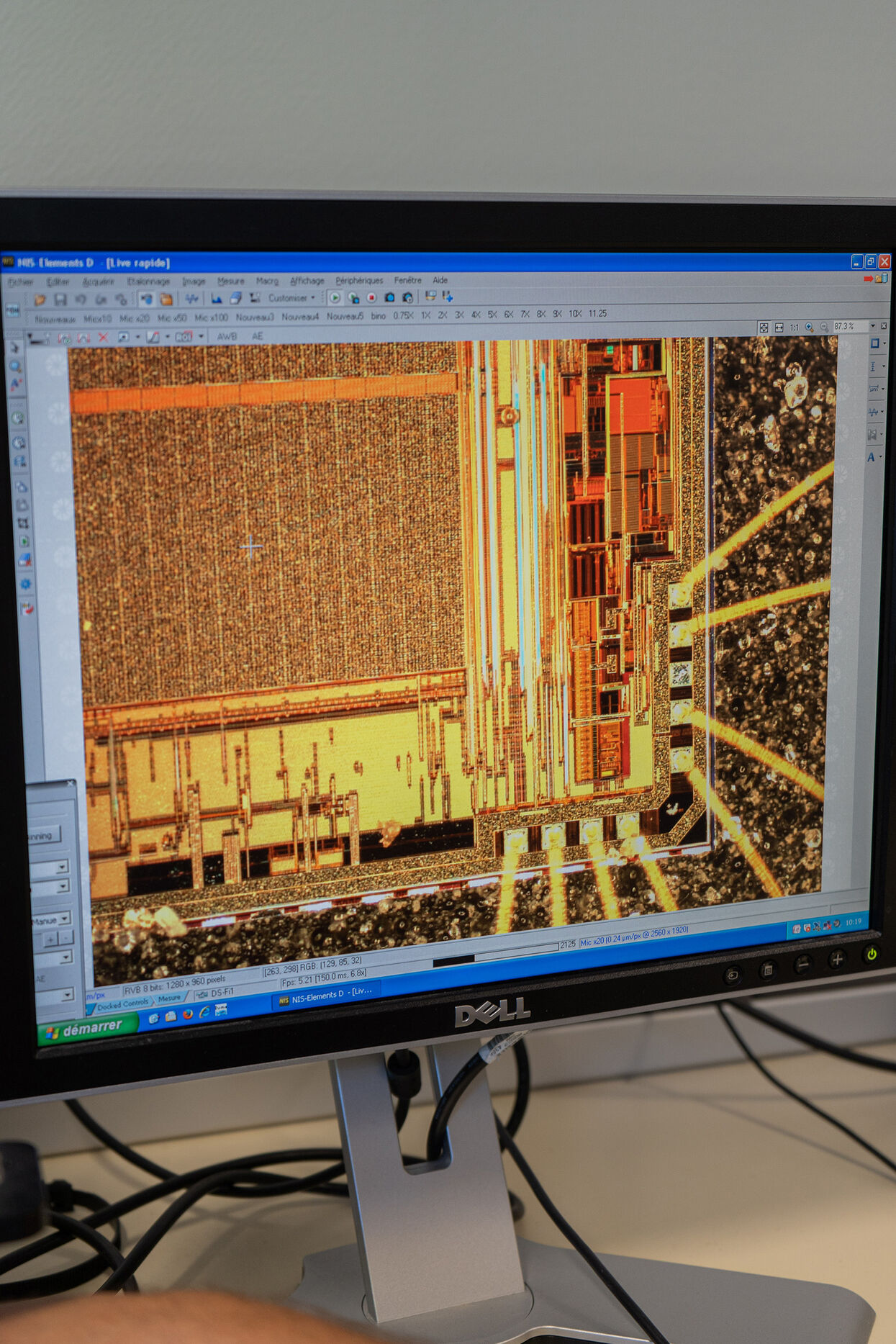896x1344 pixels.
Task: Click the open folder toolbar icon
Action: pos(40,299)
